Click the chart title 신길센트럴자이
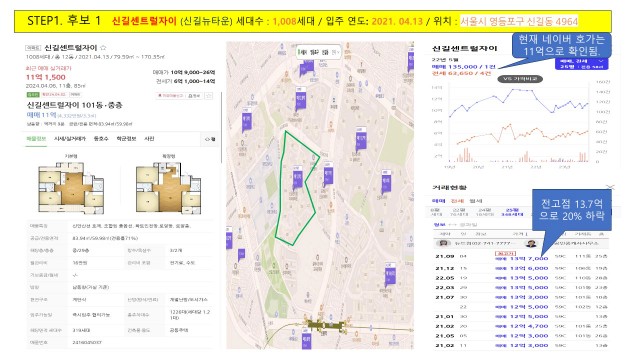This screenshot has width=640, height=360. pos(464,49)
